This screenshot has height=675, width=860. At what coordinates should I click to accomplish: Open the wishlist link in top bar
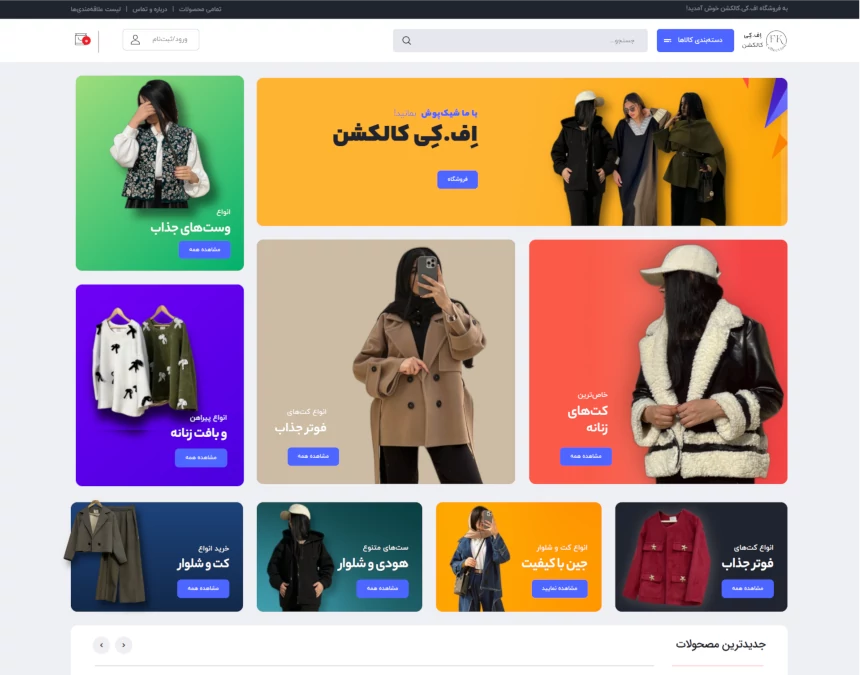(x=95, y=9)
